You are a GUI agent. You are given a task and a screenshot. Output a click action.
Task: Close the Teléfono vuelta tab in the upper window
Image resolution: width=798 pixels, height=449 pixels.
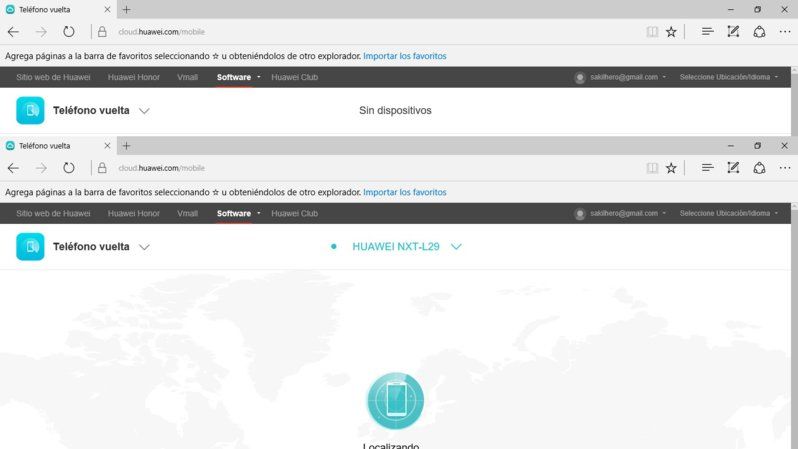[x=107, y=9]
